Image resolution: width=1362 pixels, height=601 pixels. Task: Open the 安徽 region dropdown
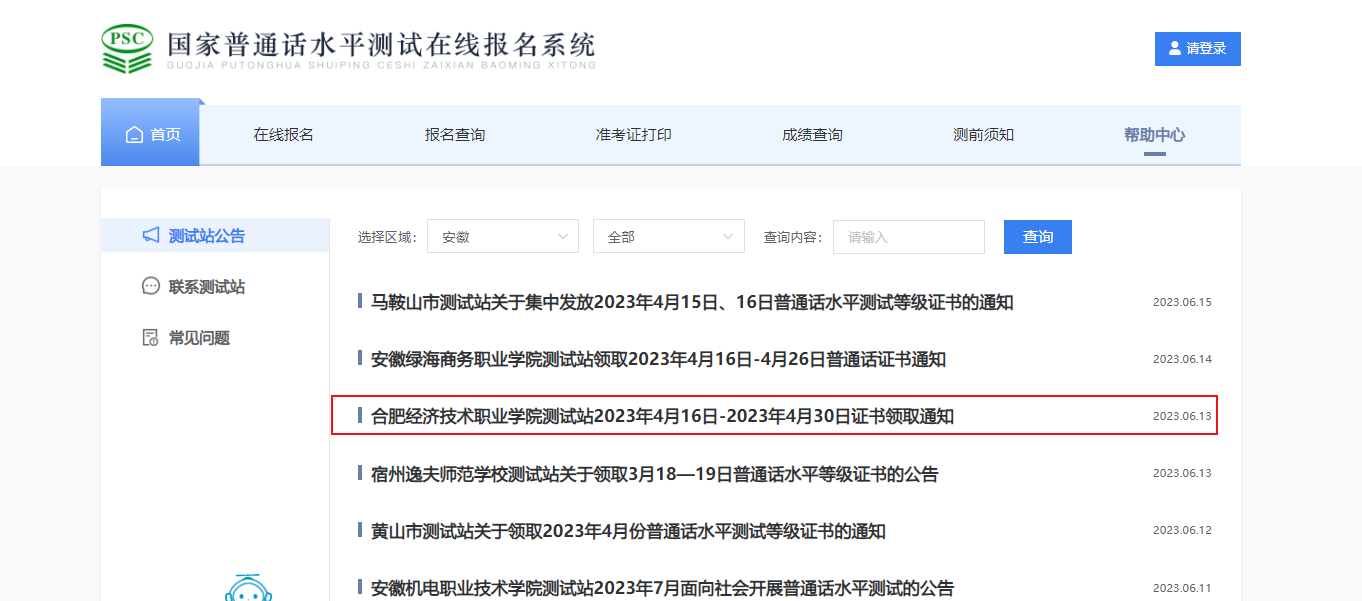[503, 237]
